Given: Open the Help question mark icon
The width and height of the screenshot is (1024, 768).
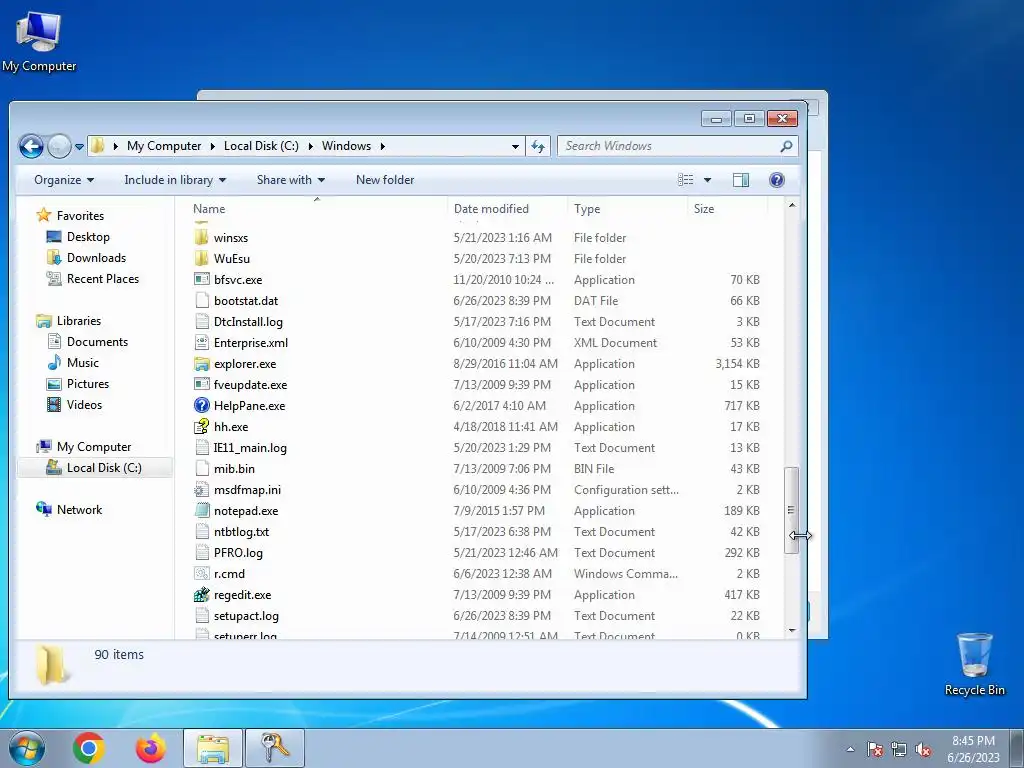Looking at the screenshot, I should pyautogui.click(x=776, y=180).
